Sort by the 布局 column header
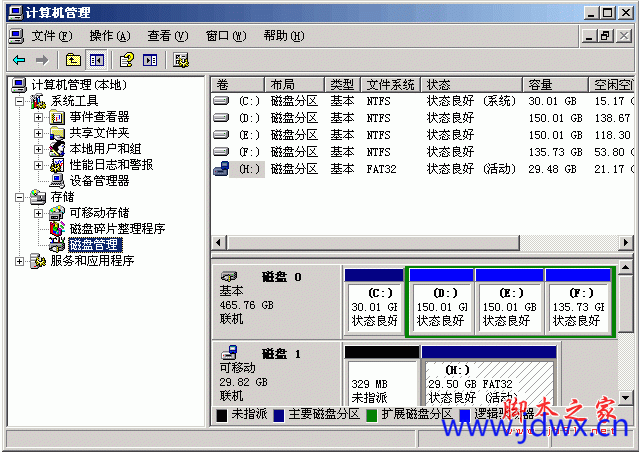 [x=294, y=84]
